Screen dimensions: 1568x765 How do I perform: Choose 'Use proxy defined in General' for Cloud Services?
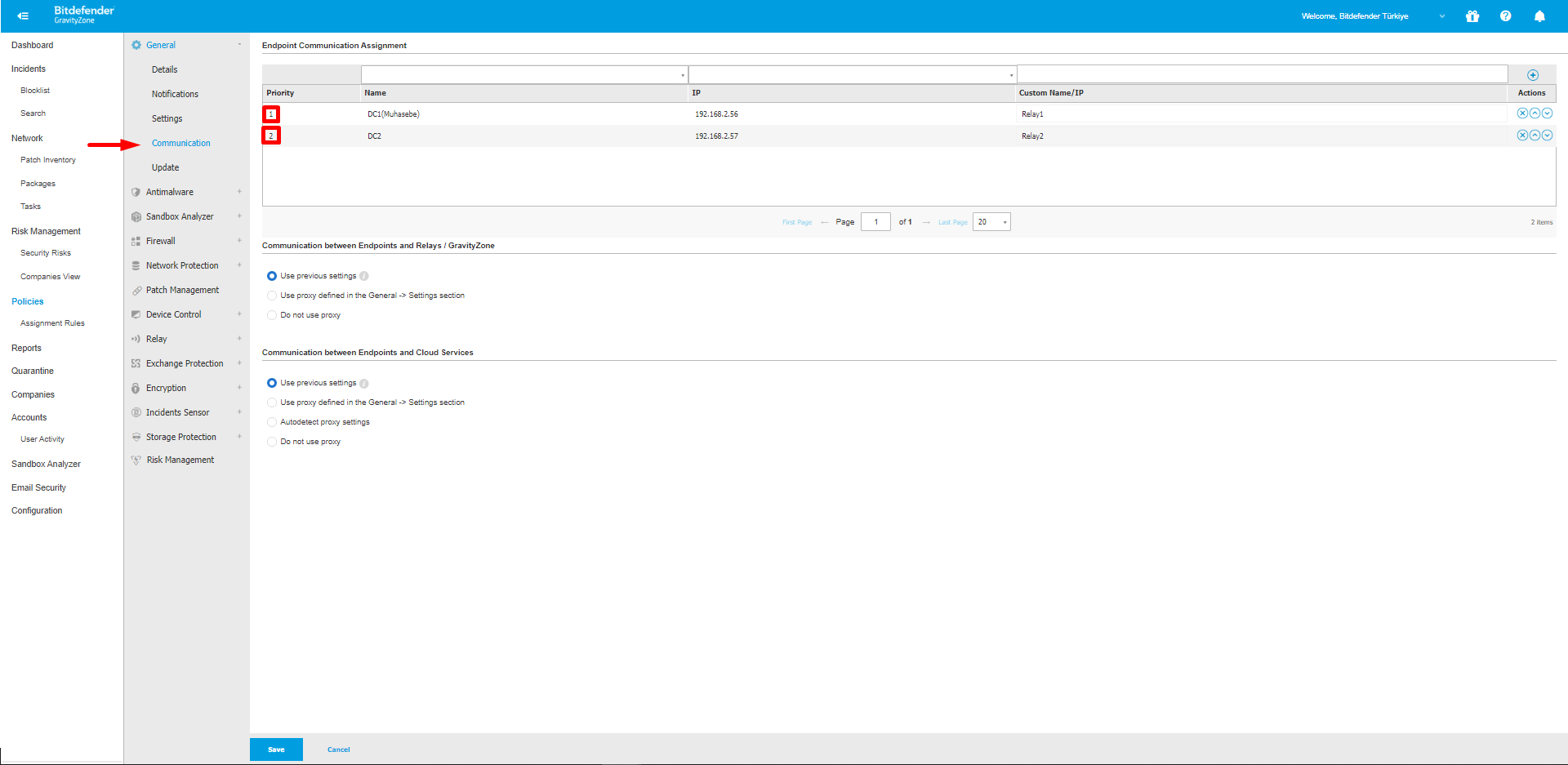(x=272, y=403)
